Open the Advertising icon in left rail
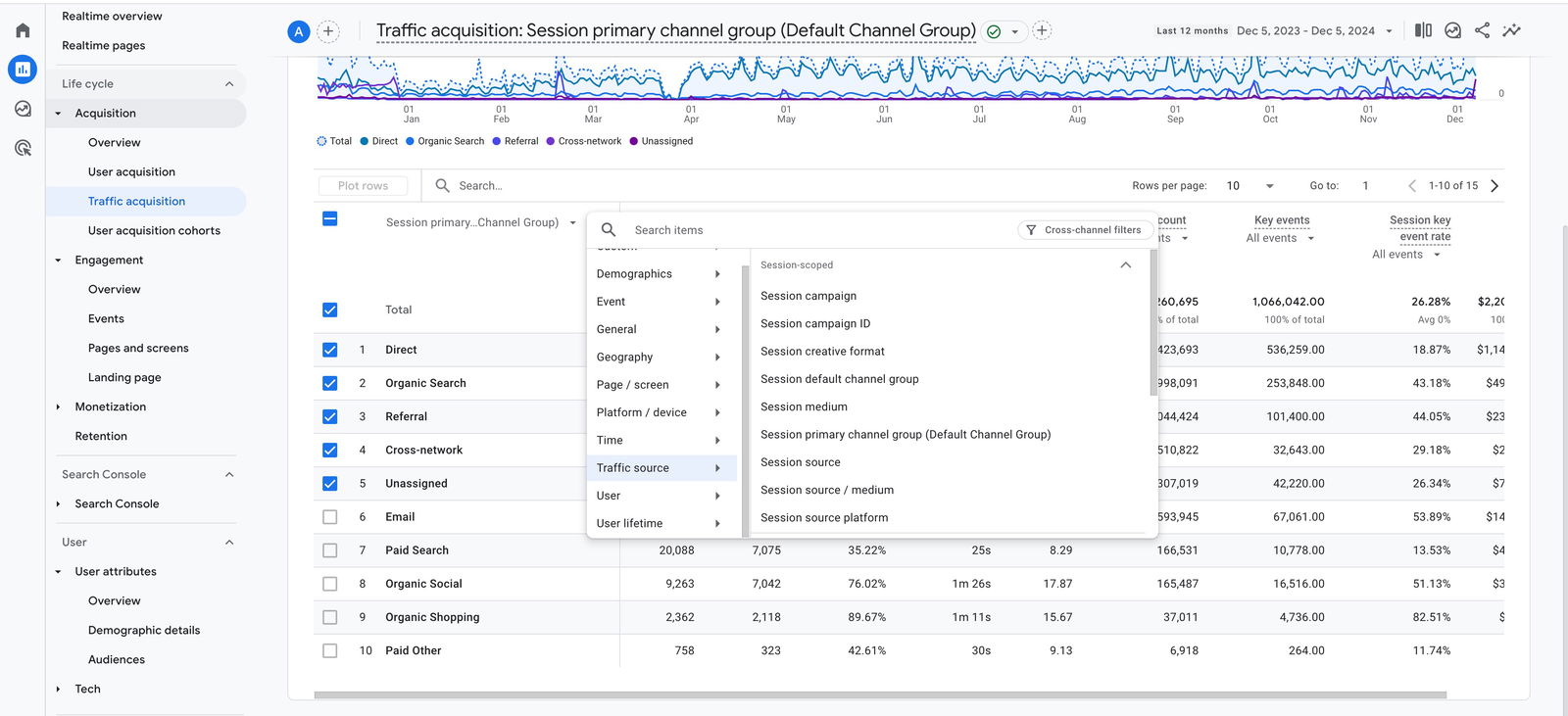 click(23, 148)
